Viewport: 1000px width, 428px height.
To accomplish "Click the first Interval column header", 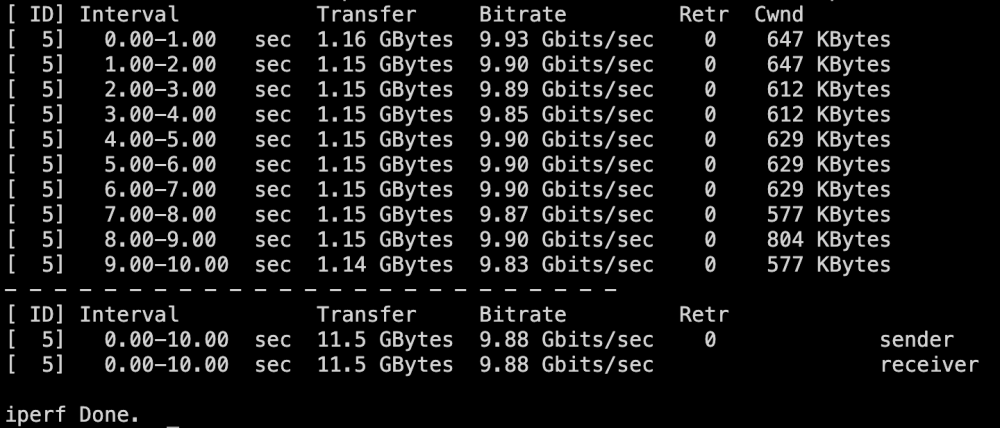I will (x=129, y=15).
